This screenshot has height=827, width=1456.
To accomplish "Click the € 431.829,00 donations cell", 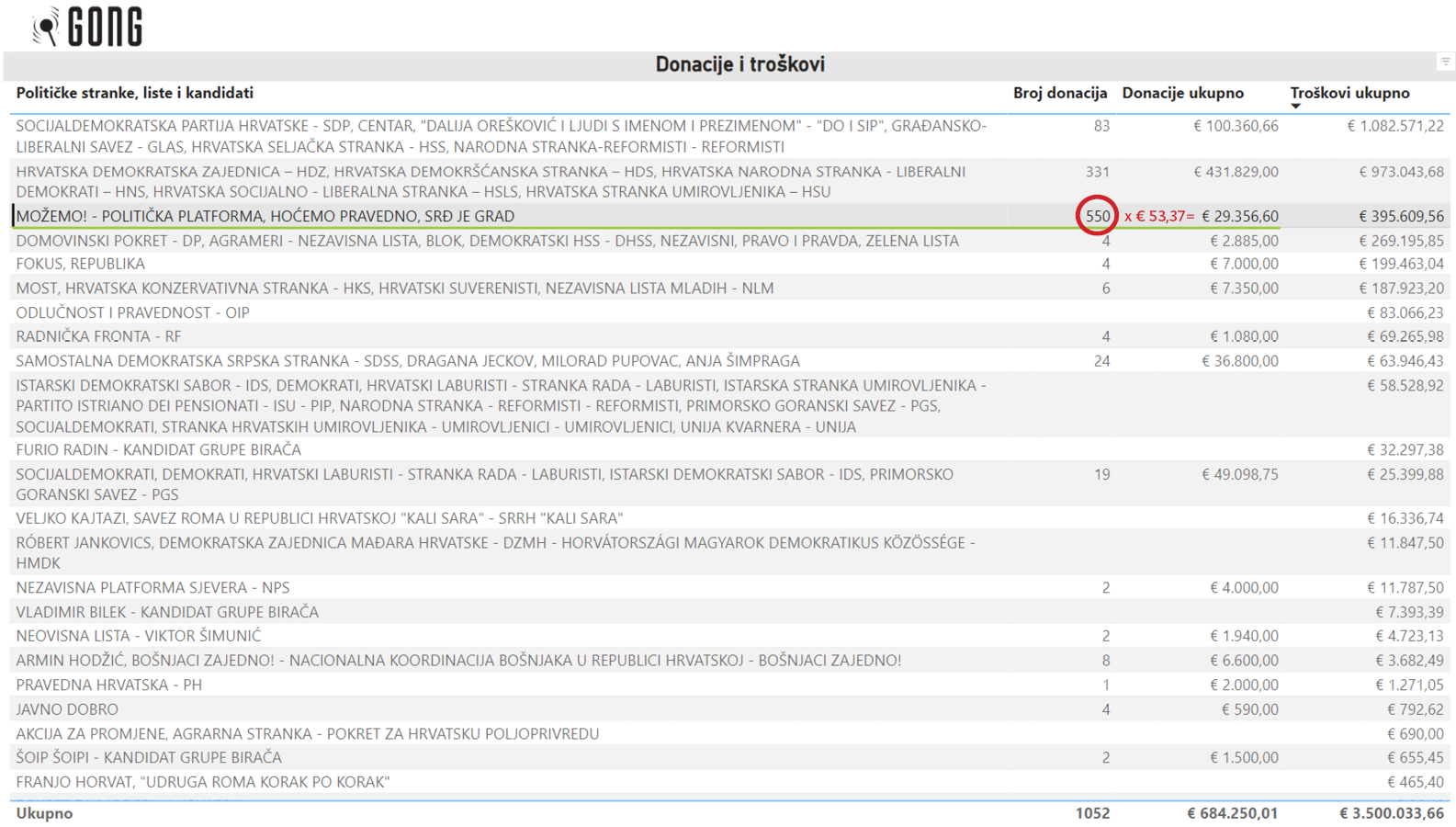I will coord(1235,172).
